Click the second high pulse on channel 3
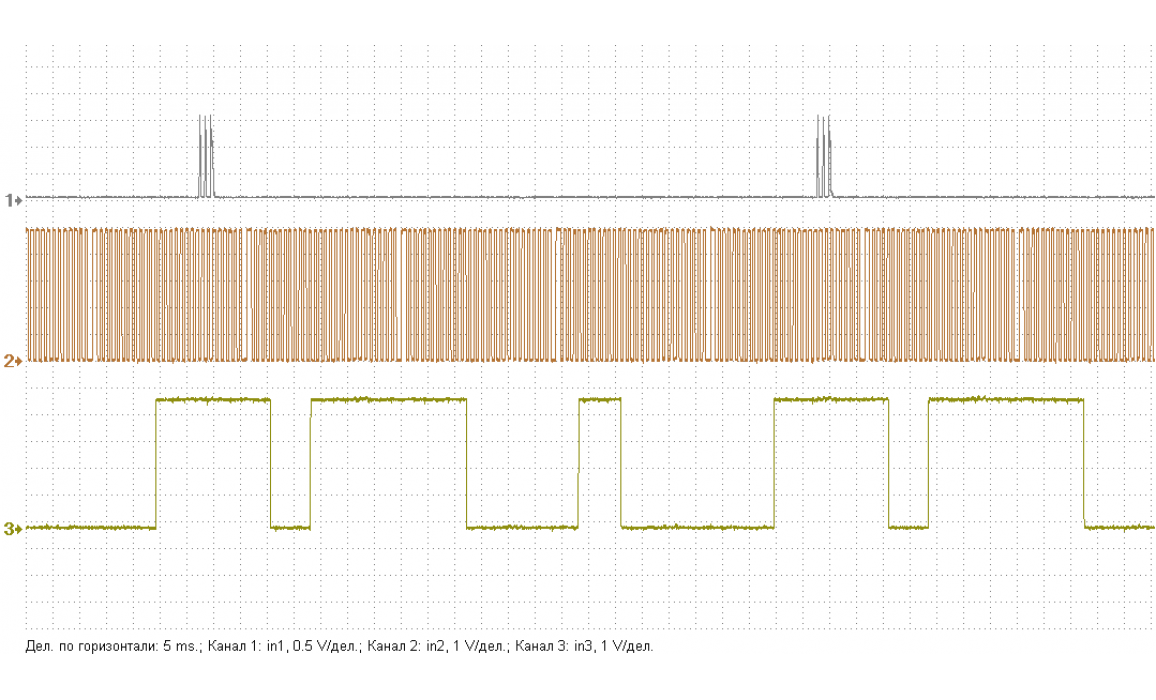The image size is (1156, 700). pyautogui.click(x=388, y=400)
